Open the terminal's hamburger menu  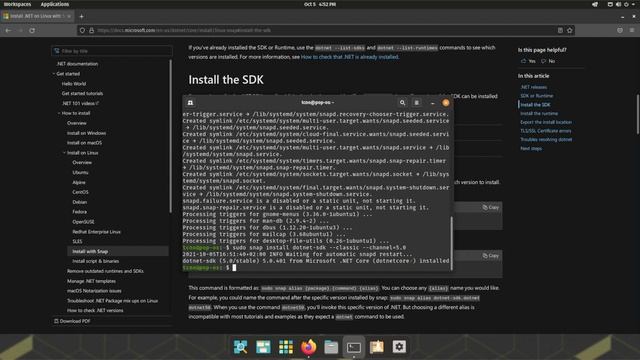coord(417,102)
